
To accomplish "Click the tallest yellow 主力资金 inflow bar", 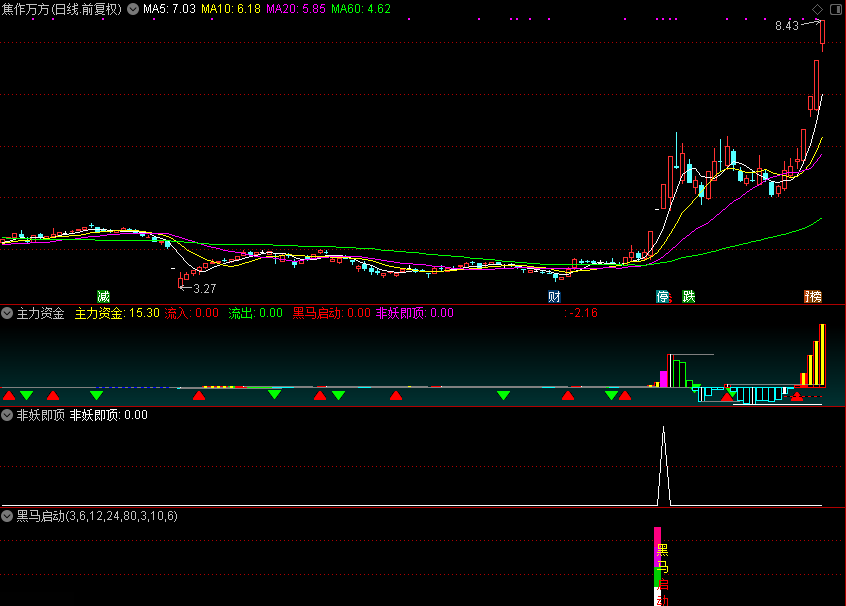I will [822, 355].
